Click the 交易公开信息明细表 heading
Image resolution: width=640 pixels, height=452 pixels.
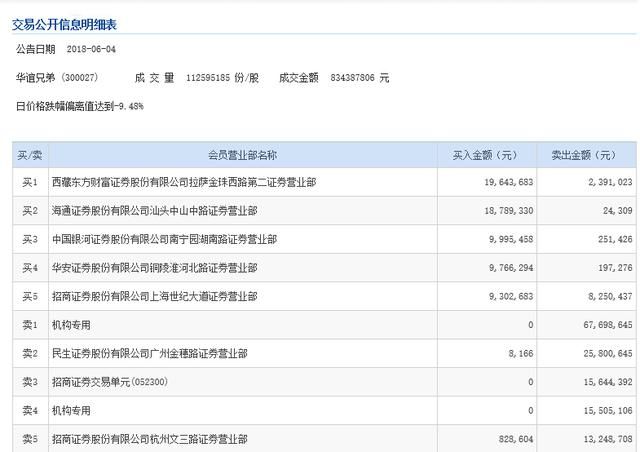[x=64, y=24]
